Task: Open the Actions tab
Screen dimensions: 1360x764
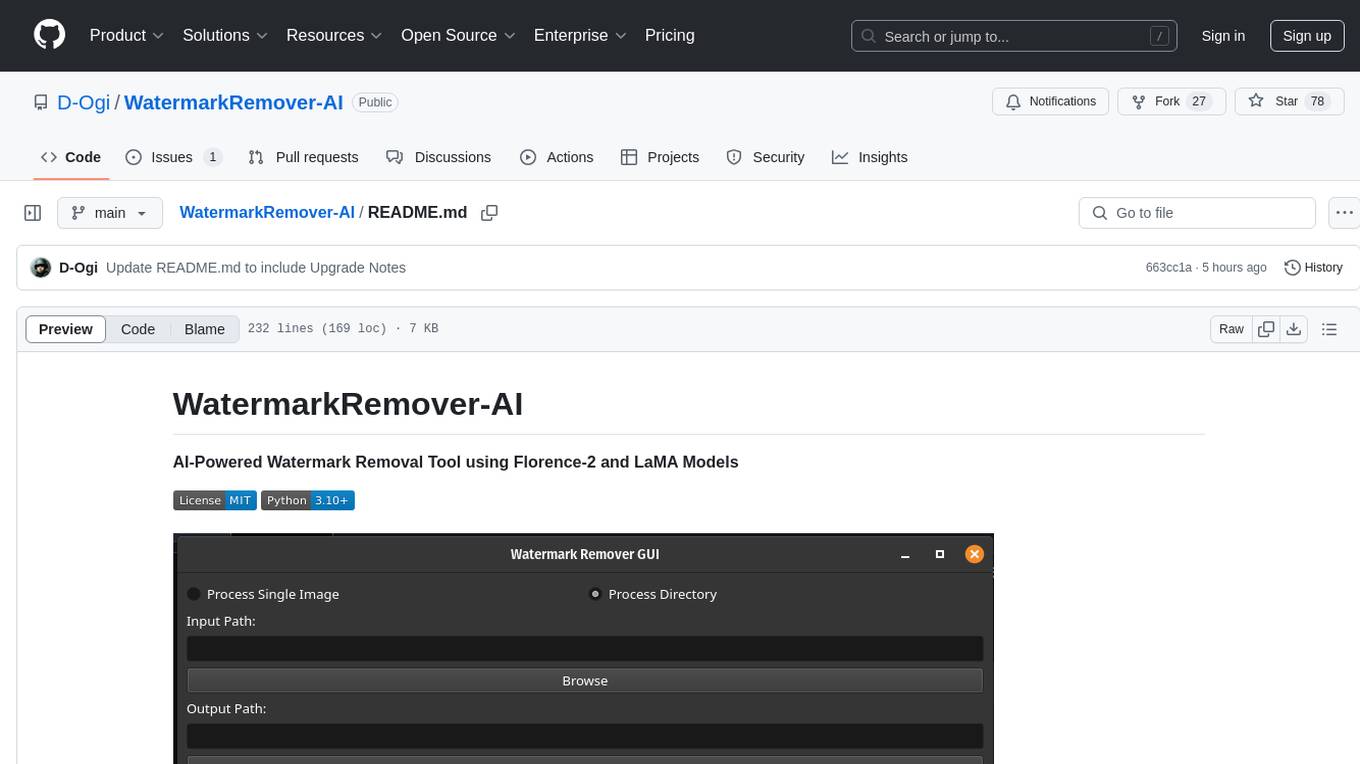Action: (x=557, y=157)
